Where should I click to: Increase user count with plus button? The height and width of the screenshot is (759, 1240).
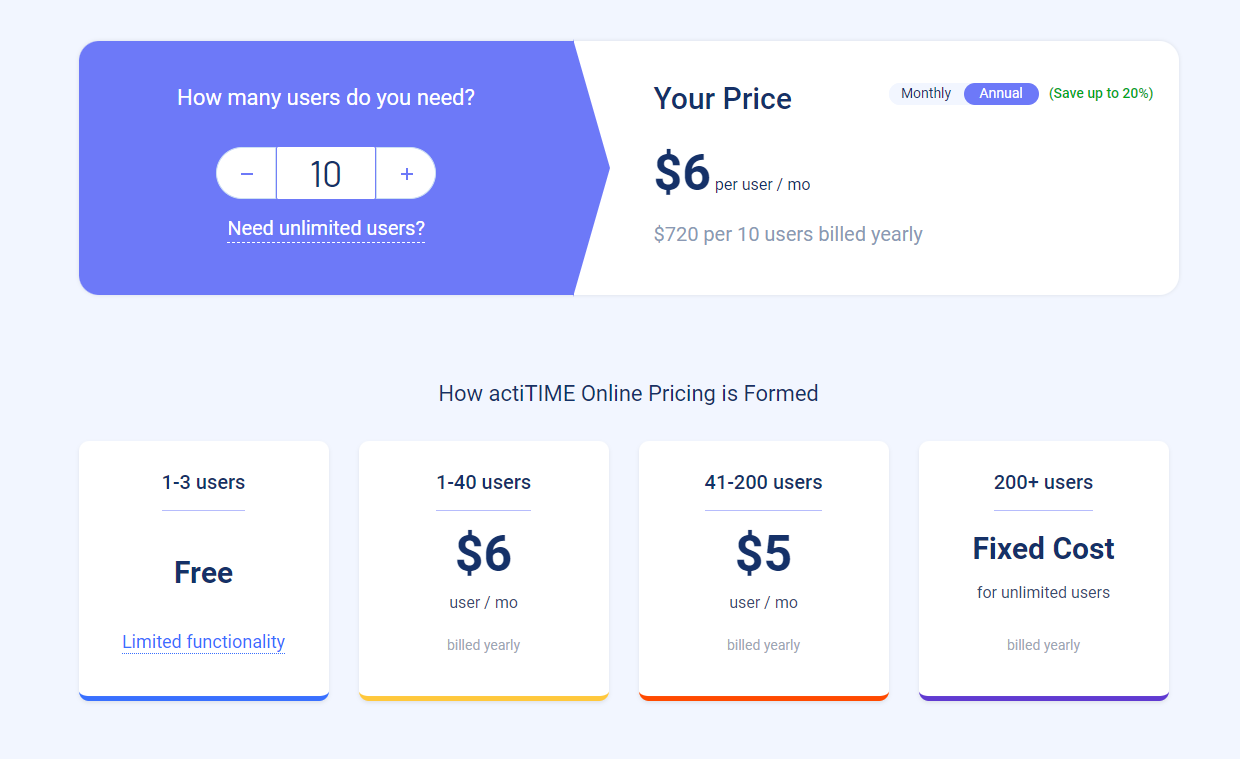[406, 174]
